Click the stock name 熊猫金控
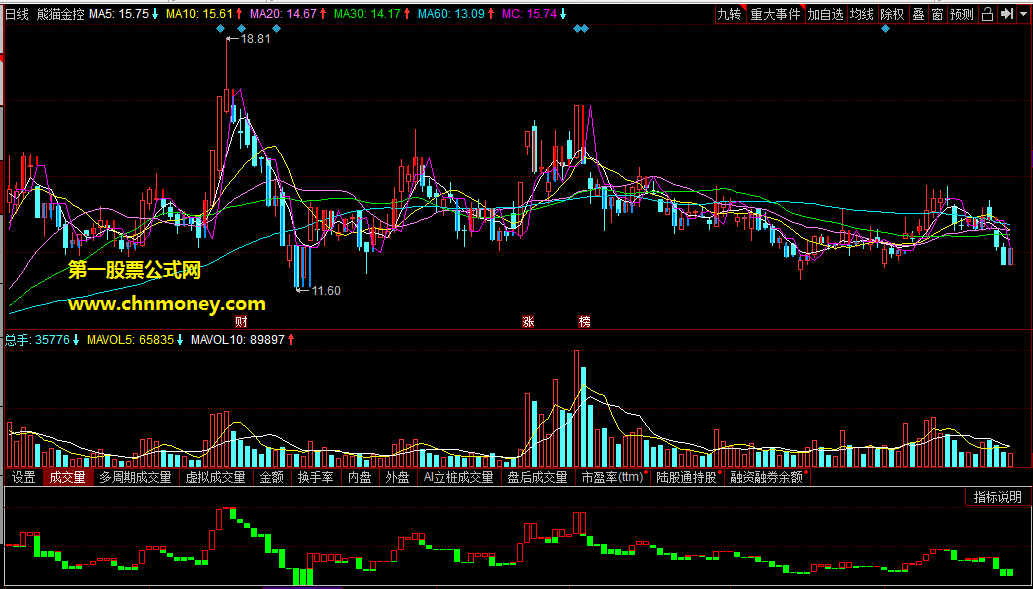This screenshot has height=589, width=1033. 61,14
